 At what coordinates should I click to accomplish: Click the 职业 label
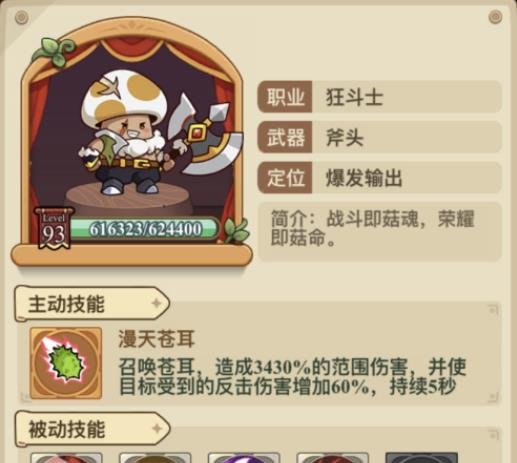point(285,97)
